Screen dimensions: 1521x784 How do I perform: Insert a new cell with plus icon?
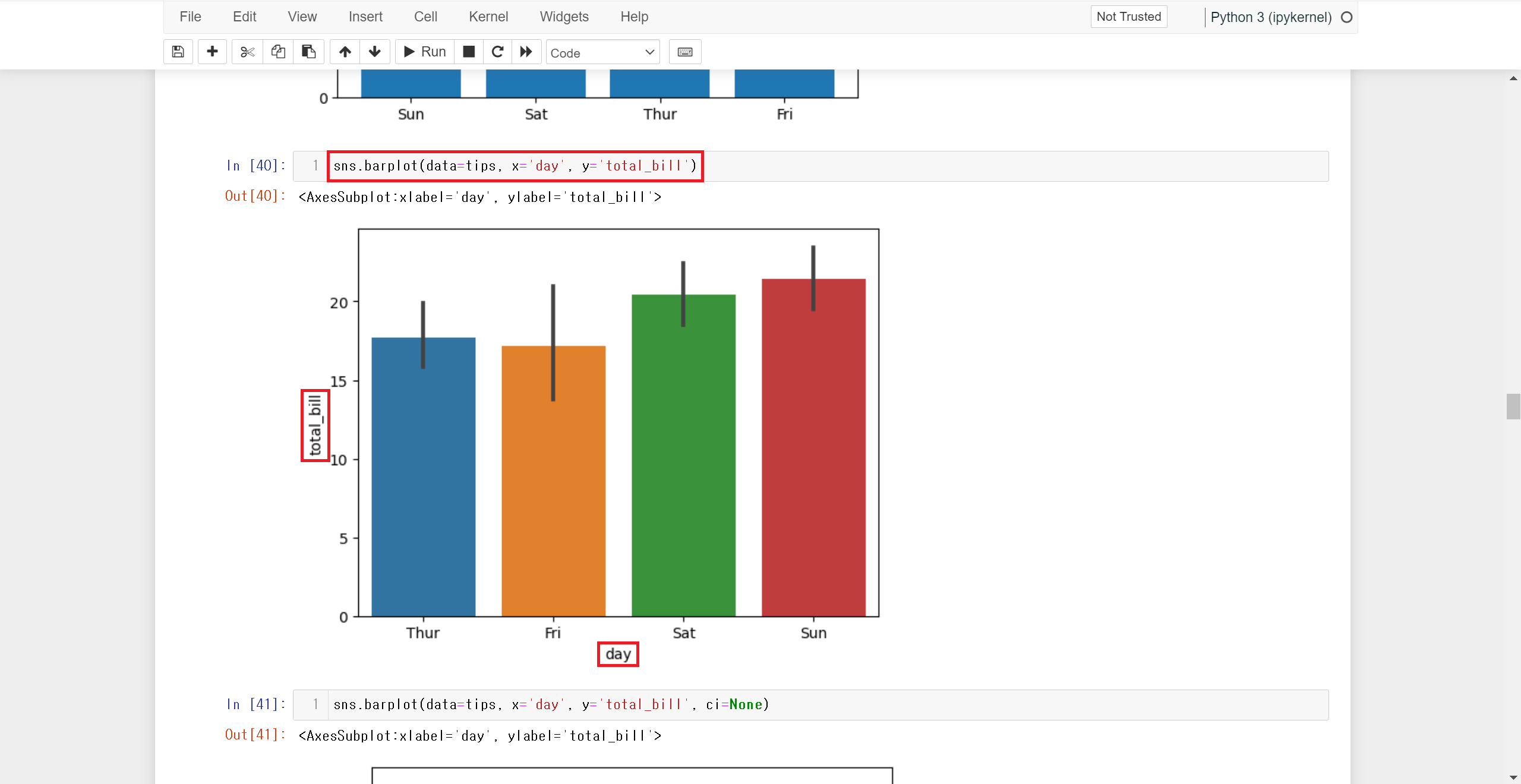click(x=212, y=52)
